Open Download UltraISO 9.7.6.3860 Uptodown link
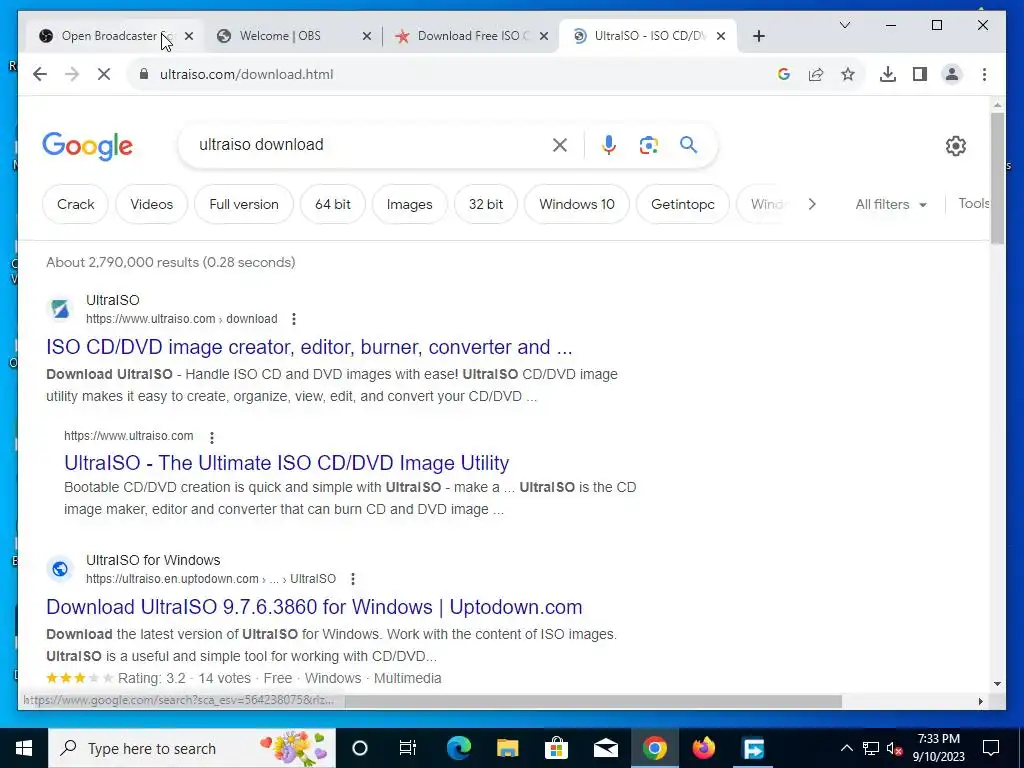This screenshot has width=1024, height=768. (x=314, y=607)
